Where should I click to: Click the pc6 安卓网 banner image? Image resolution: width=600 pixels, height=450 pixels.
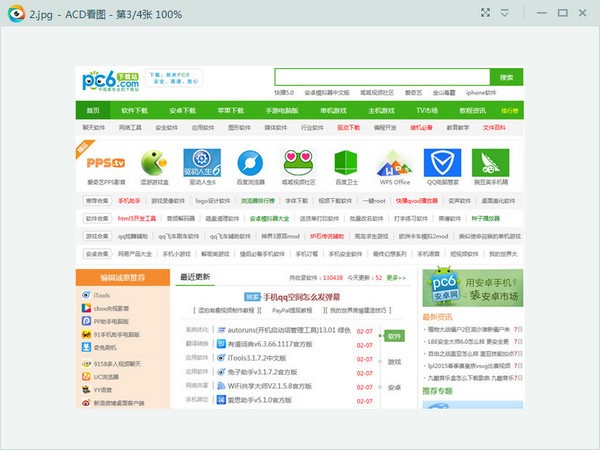[473, 288]
